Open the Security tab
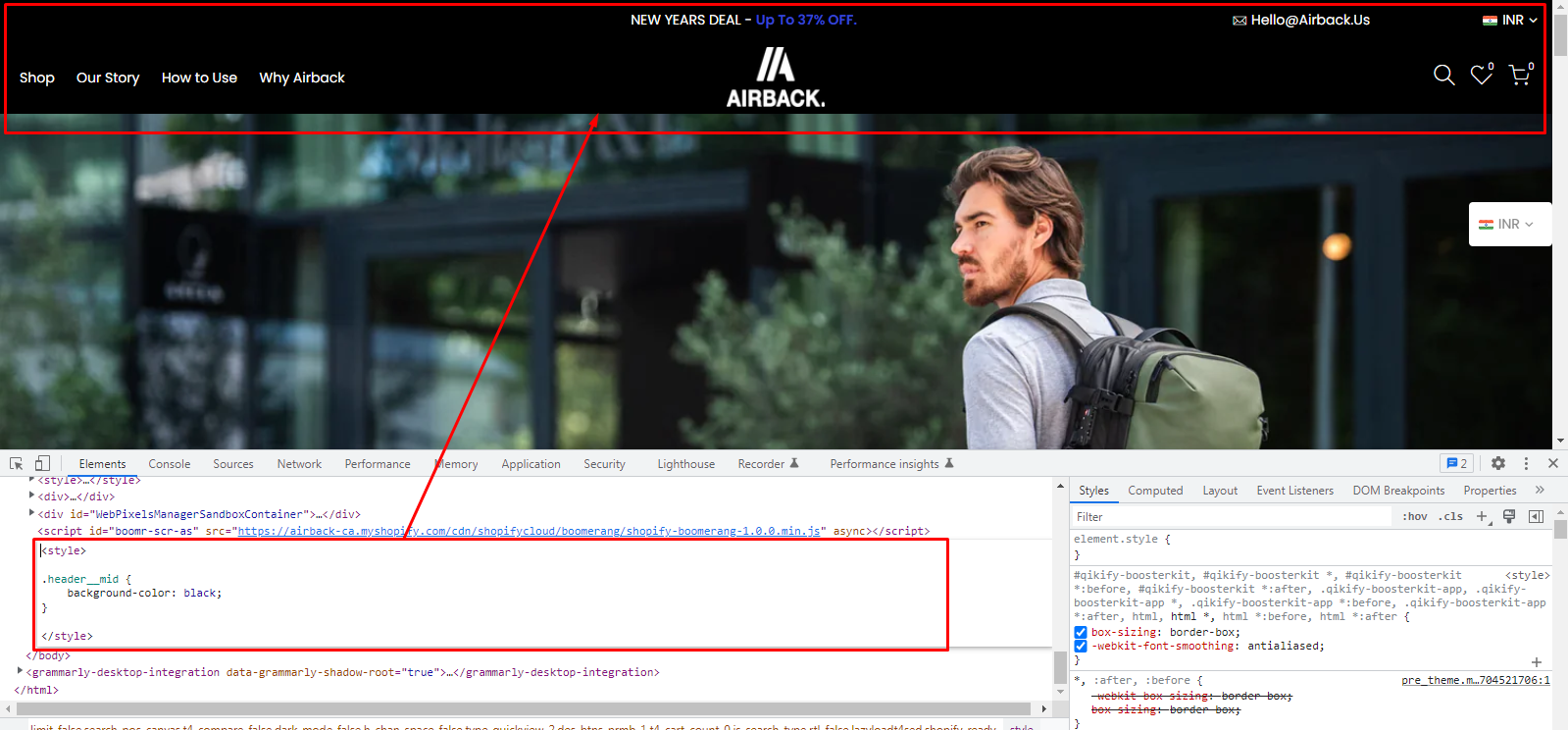1568x730 pixels. (x=604, y=464)
